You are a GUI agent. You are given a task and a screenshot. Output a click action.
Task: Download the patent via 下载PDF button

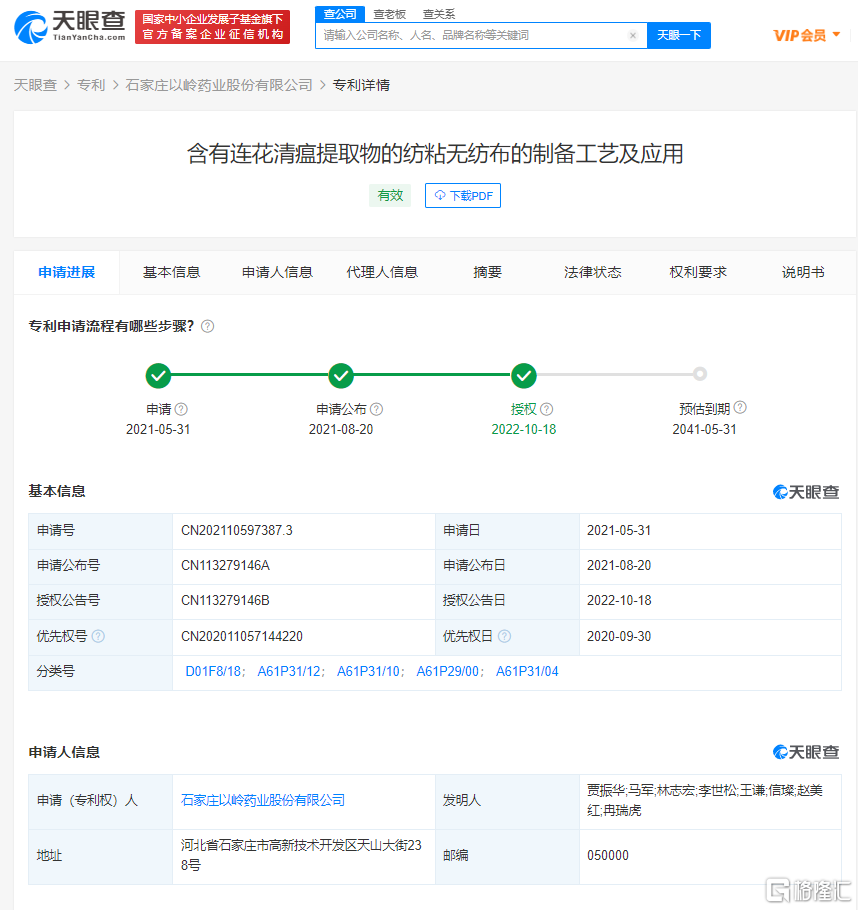point(463,196)
